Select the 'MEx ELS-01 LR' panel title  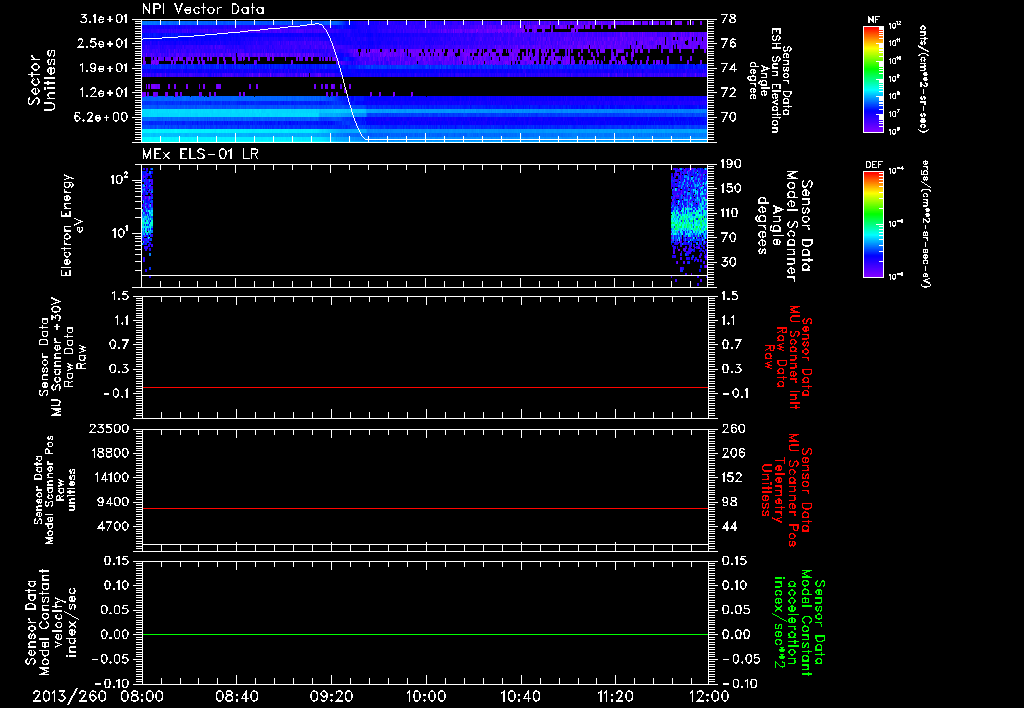pos(200,154)
